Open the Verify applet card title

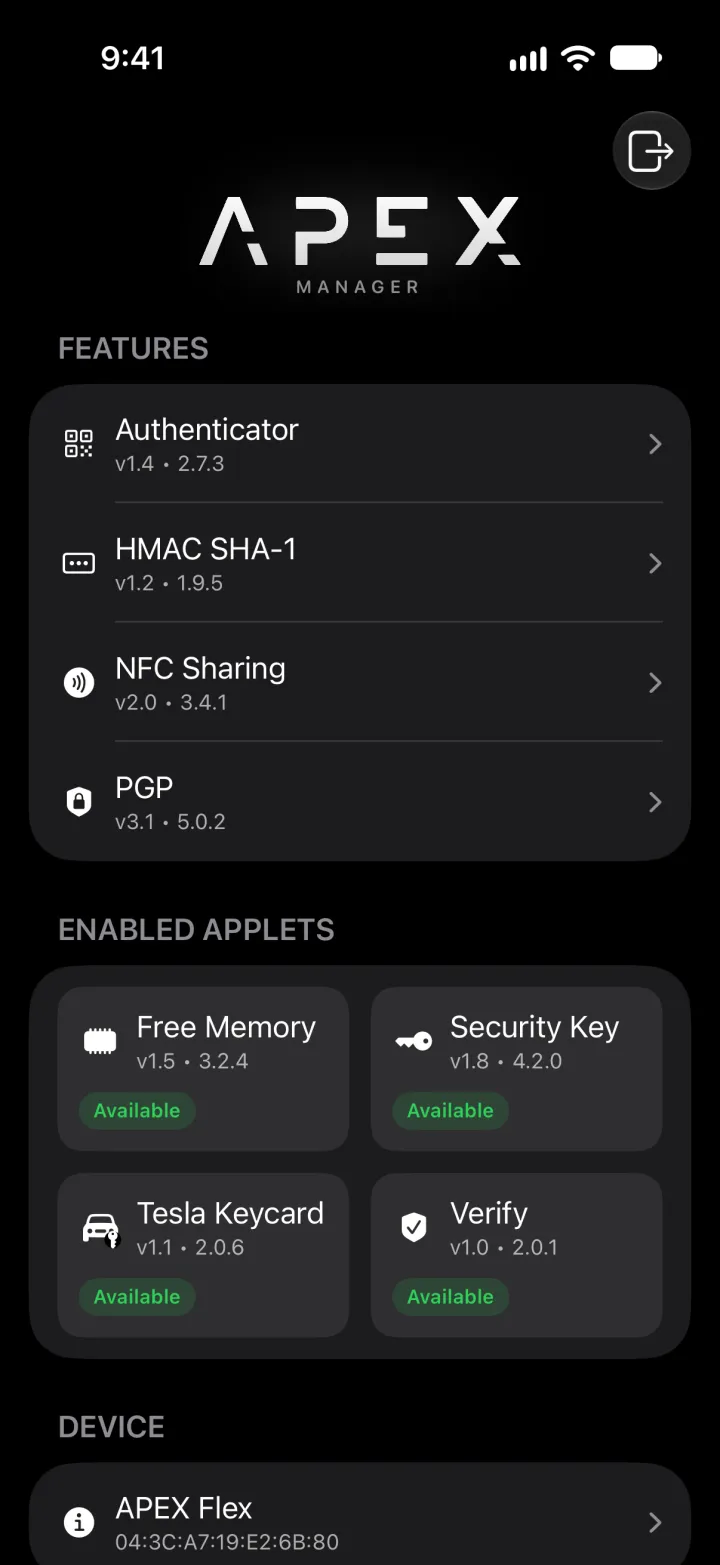[488, 1213]
